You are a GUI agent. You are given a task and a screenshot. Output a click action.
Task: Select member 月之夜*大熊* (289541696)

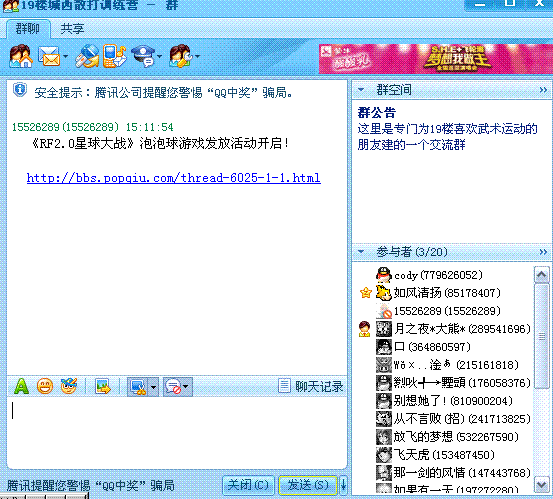click(x=444, y=329)
